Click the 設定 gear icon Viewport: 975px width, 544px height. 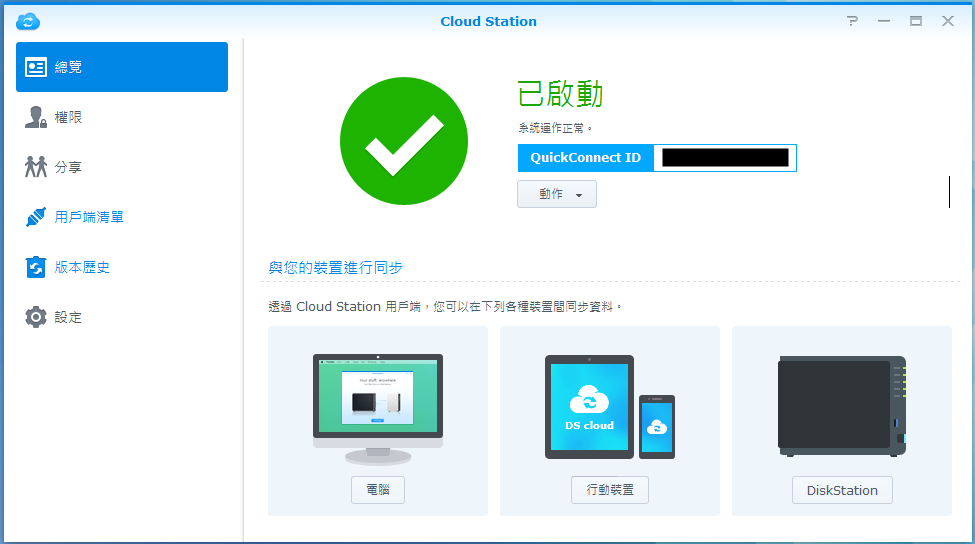(x=35, y=317)
